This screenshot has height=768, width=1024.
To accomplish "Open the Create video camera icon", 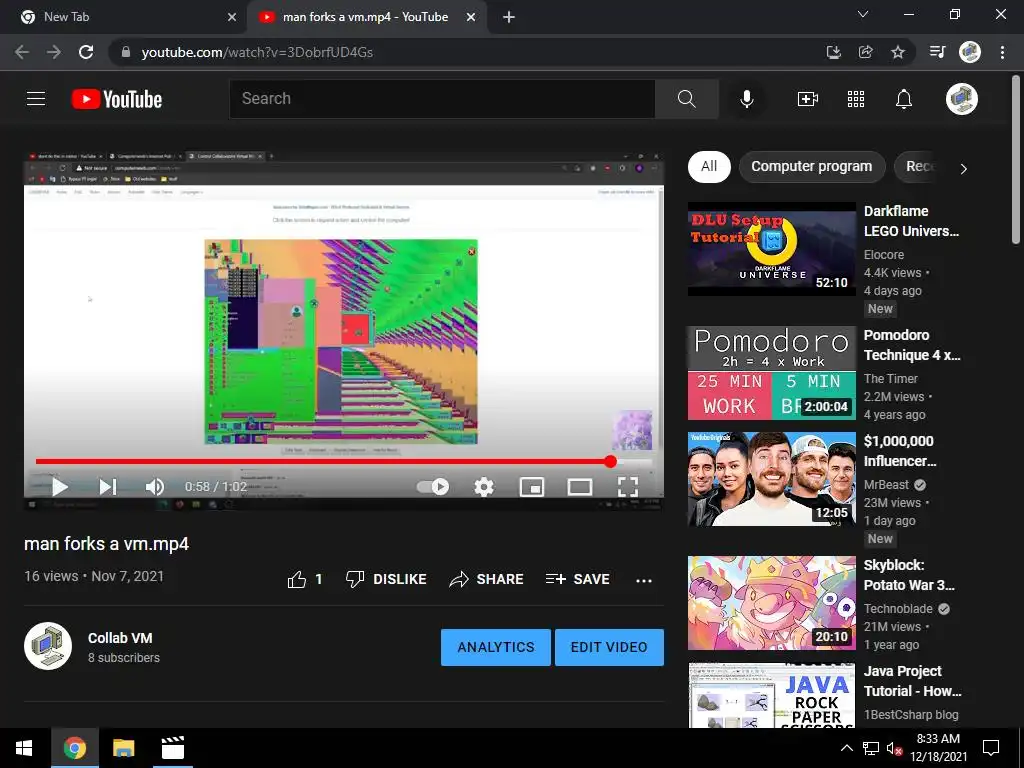I will pyautogui.click(x=808, y=99).
